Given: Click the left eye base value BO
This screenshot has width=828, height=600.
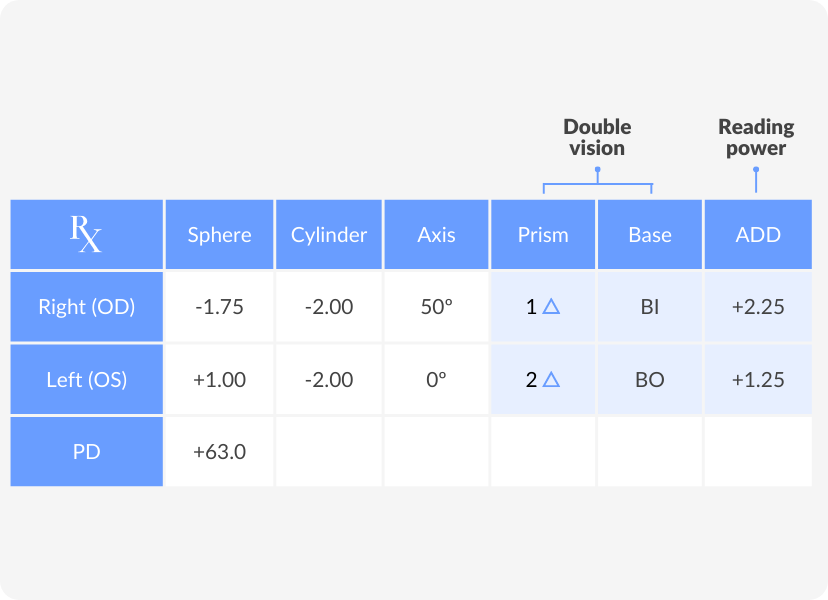Looking at the screenshot, I should click(650, 380).
